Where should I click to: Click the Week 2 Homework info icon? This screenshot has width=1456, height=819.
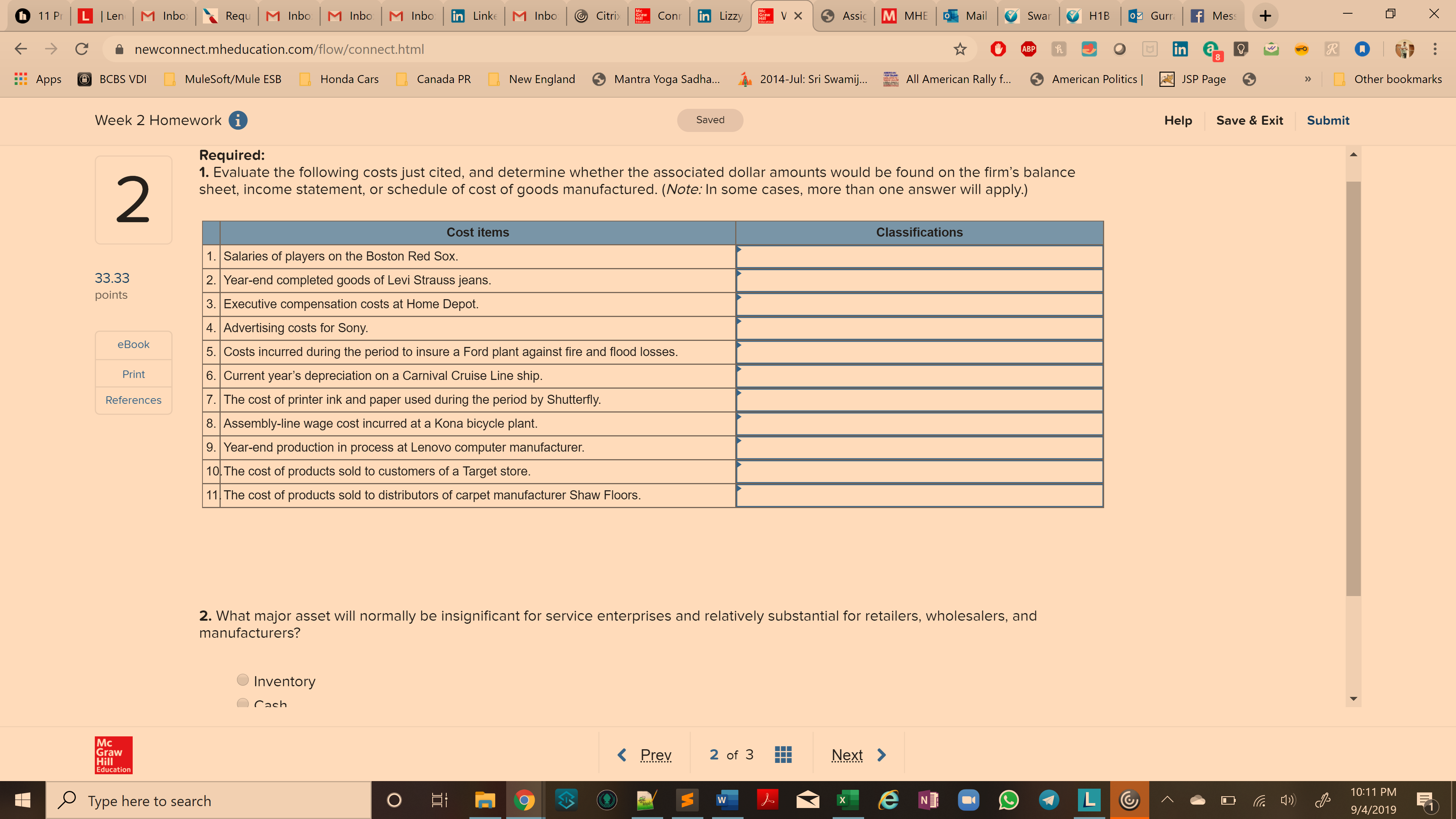click(238, 121)
